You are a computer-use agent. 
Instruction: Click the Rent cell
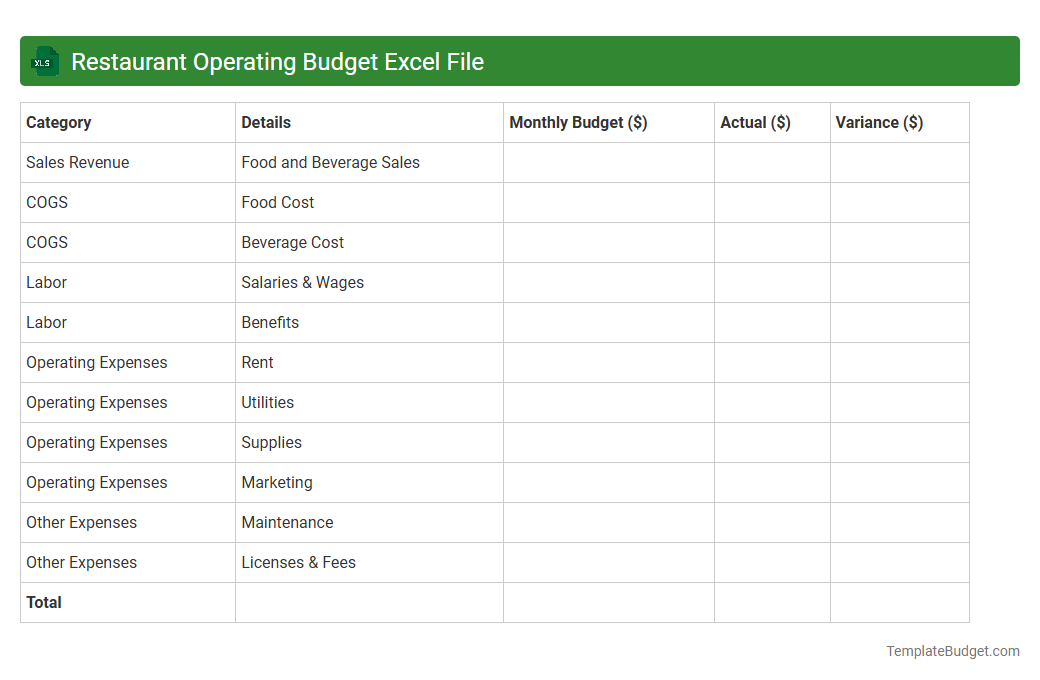tap(257, 362)
